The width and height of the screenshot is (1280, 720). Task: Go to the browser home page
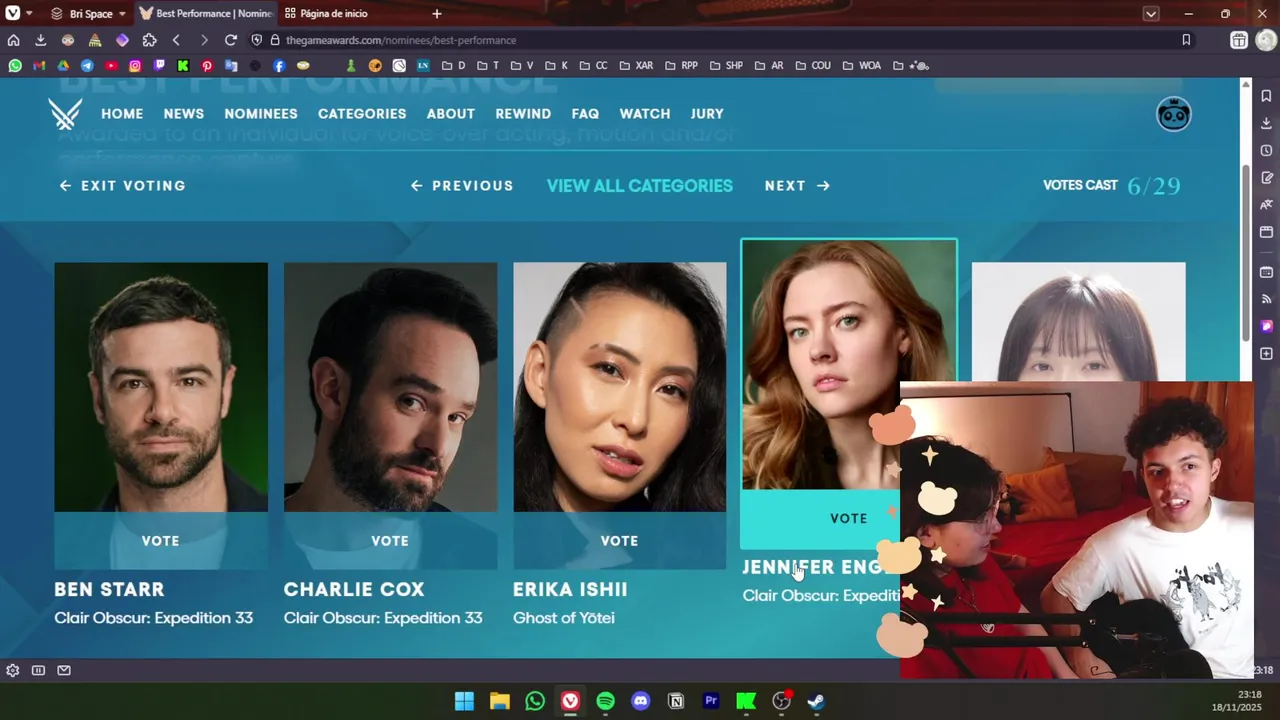point(13,40)
